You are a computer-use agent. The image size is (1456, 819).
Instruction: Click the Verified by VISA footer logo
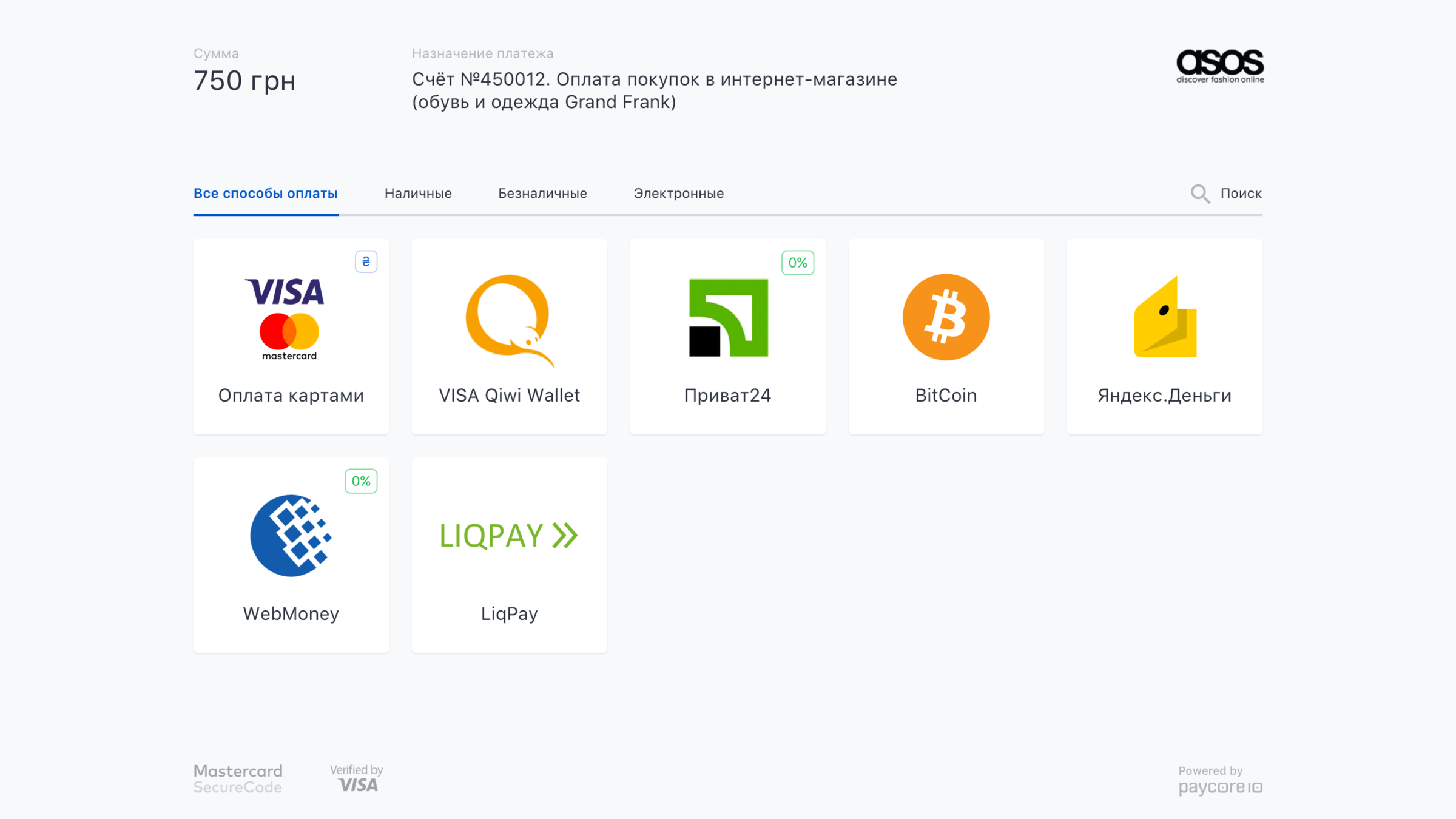pos(357,778)
